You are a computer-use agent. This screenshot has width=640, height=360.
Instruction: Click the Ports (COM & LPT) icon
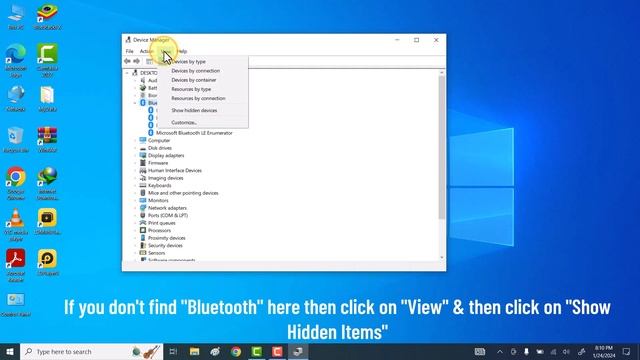pos(142,215)
